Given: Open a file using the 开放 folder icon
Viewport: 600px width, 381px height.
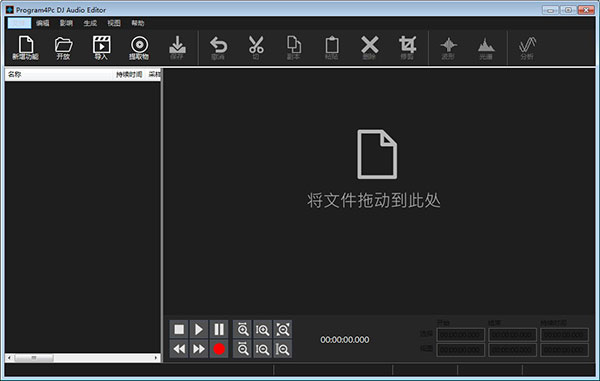Looking at the screenshot, I should (x=63, y=48).
